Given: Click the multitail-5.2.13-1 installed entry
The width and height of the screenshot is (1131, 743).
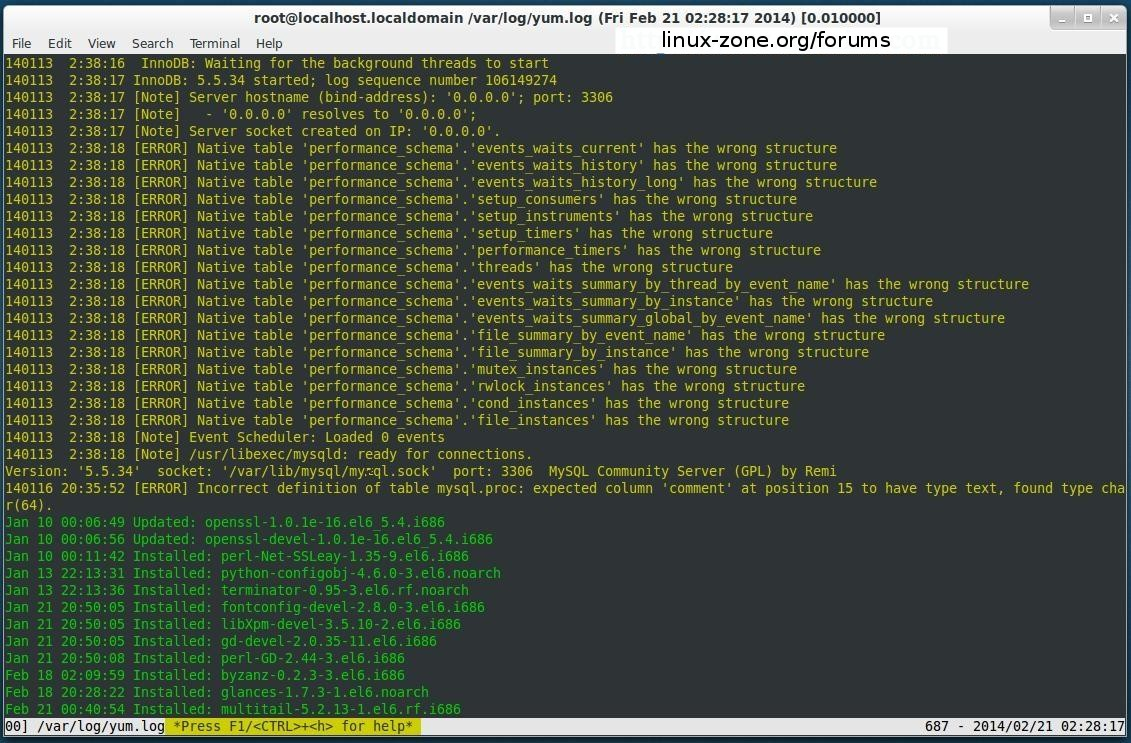Looking at the screenshot, I should click(340, 709).
